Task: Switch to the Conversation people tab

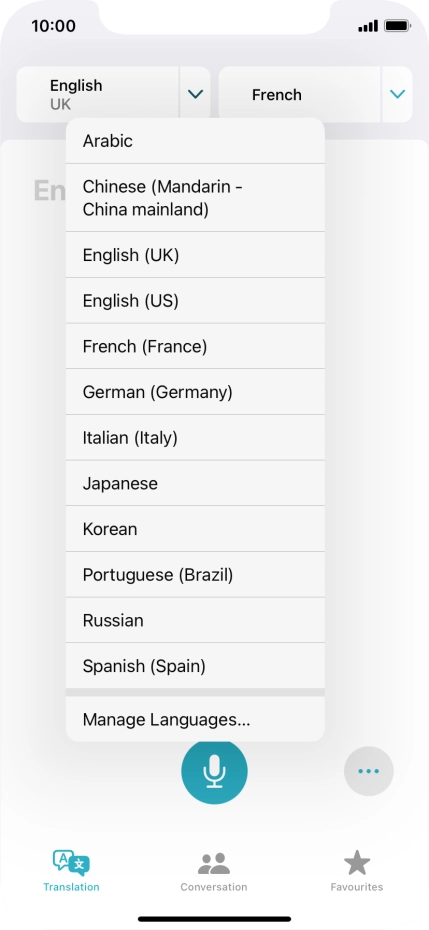Action: tap(214, 871)
